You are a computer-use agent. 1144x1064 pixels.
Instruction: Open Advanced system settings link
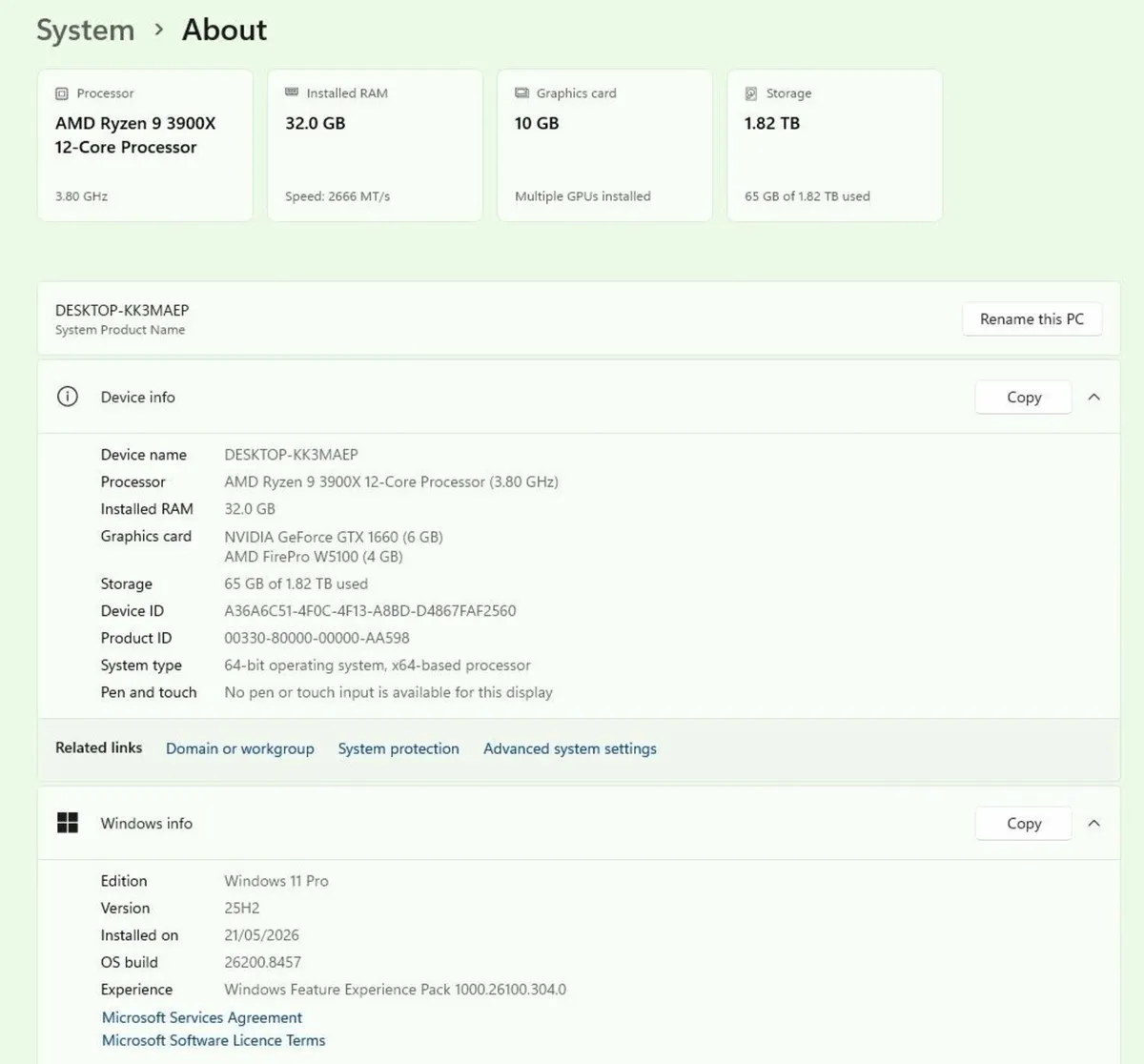click(570, 748)
